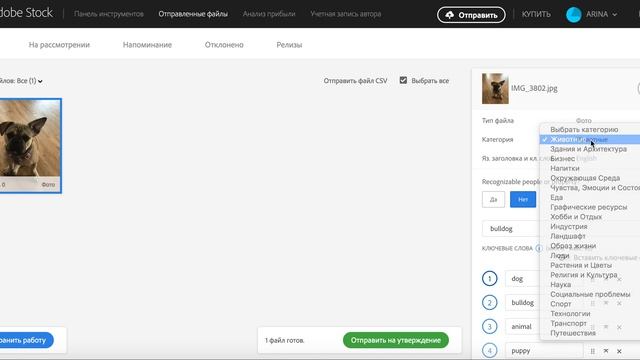Click the bulldog title input field
This screenshot has width=640, height=360.
(511, 229)
